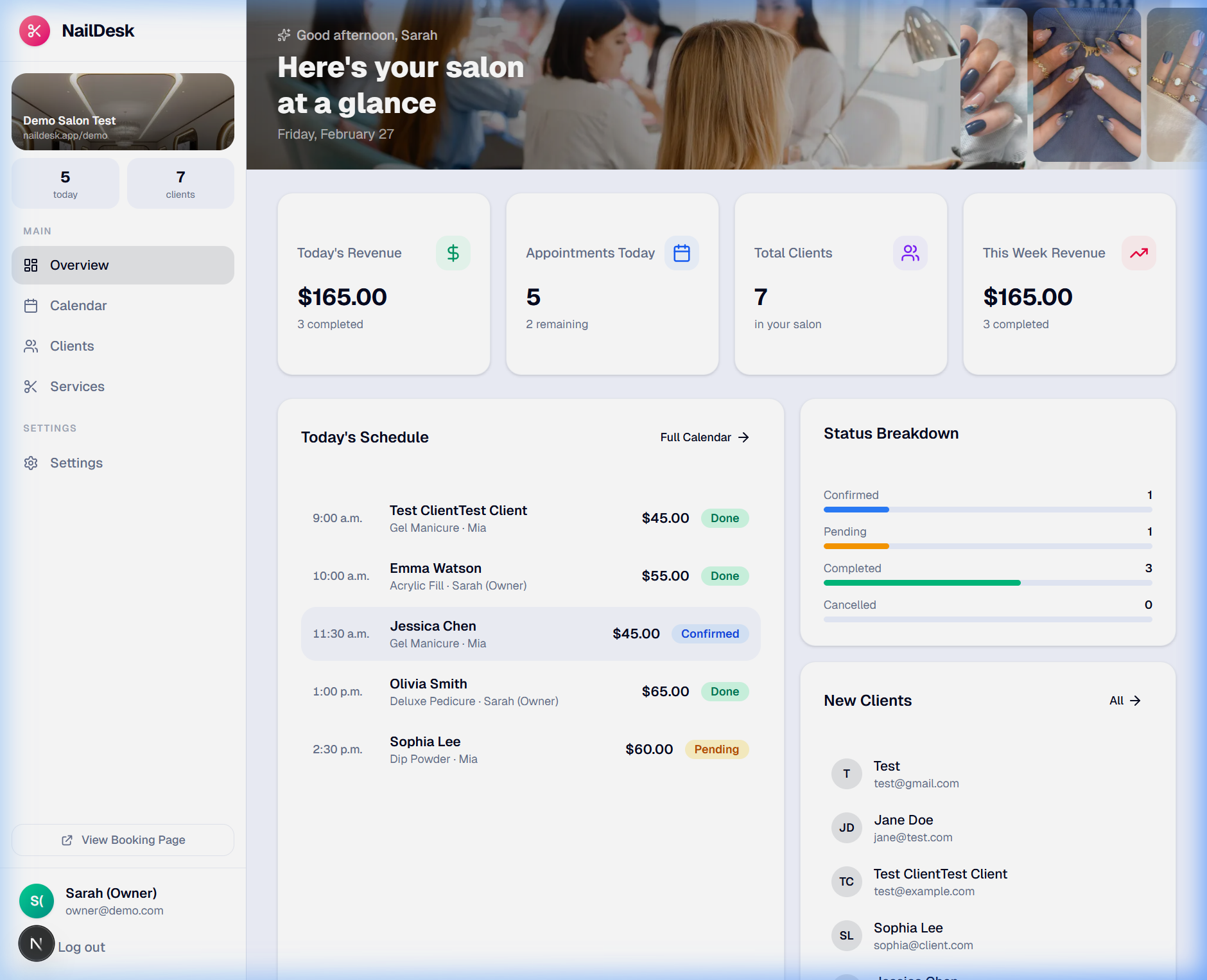Screen dimensions: 1207x980
Task: Select the Services scissors icon
Action: click(31, 386)
